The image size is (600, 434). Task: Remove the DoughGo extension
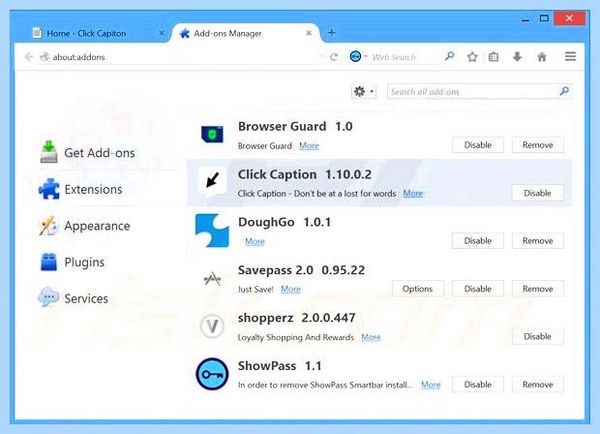538,241
